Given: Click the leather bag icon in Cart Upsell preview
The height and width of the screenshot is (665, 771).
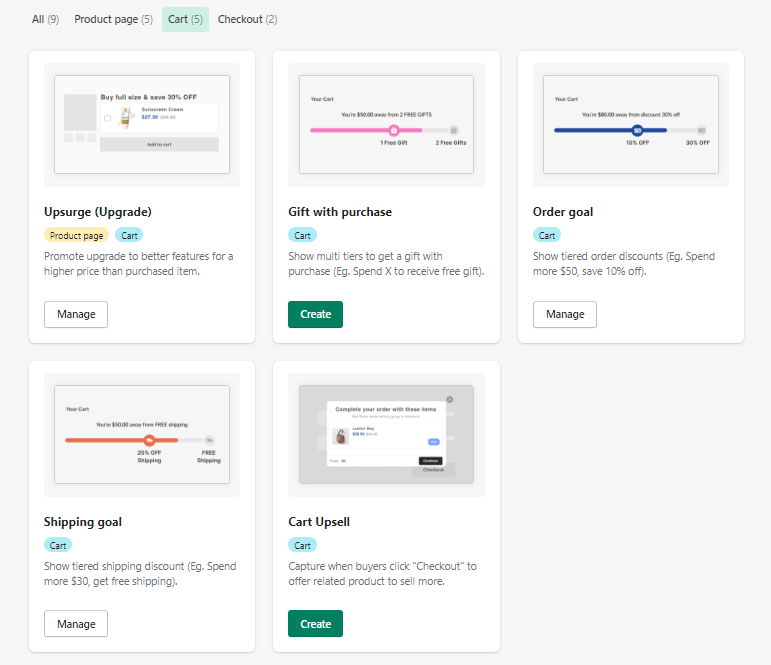Looking at the screenshot, I should (340, 436).
